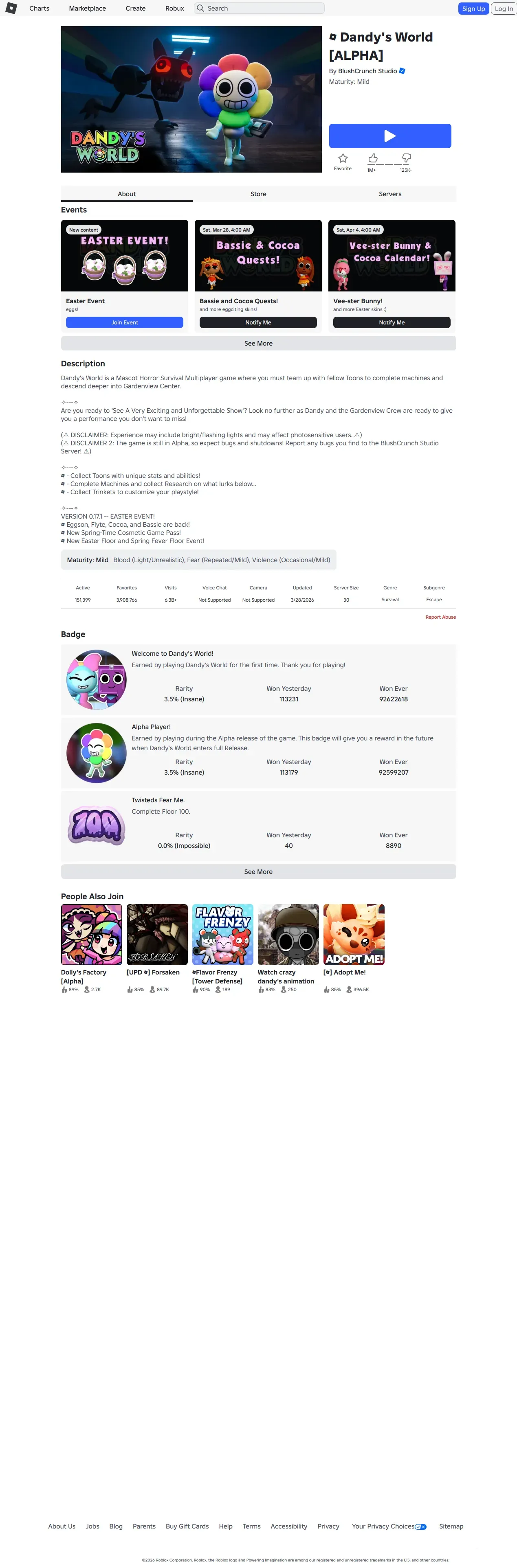The image size is (517, 1568).
Task: Click the Roblox logo icon
Action: click(x=11, y=8)
